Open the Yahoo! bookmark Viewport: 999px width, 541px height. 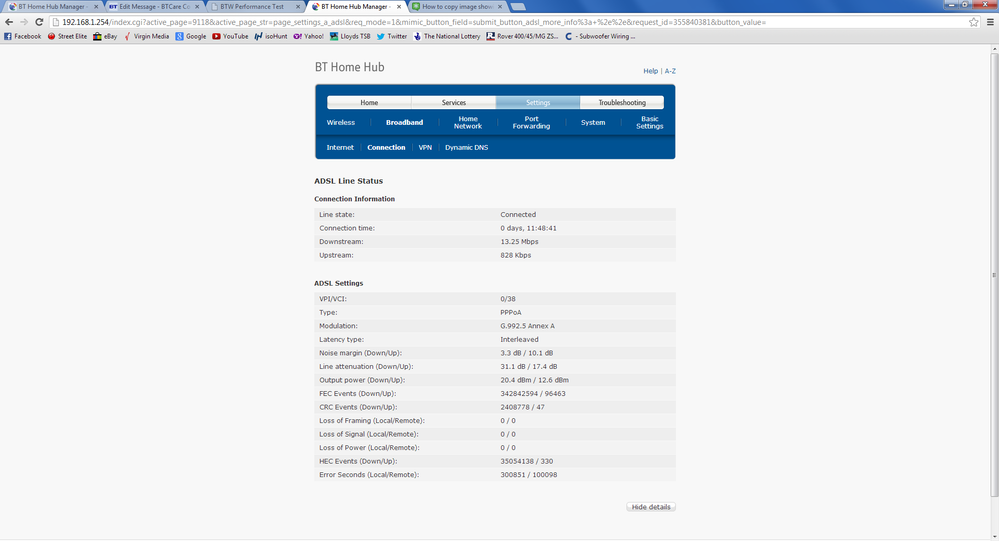click(x=308, y=36)
